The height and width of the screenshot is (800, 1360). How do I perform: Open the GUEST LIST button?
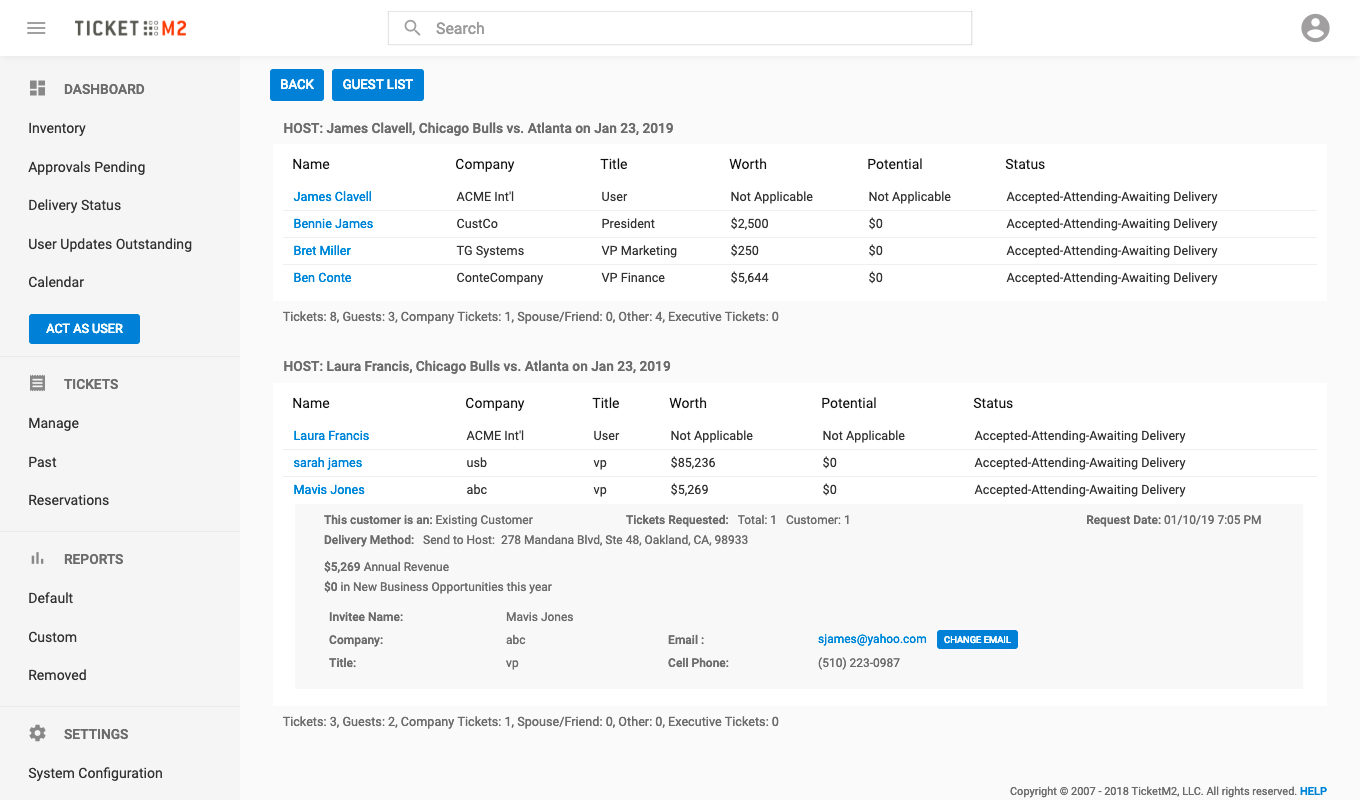coord(377,85)
